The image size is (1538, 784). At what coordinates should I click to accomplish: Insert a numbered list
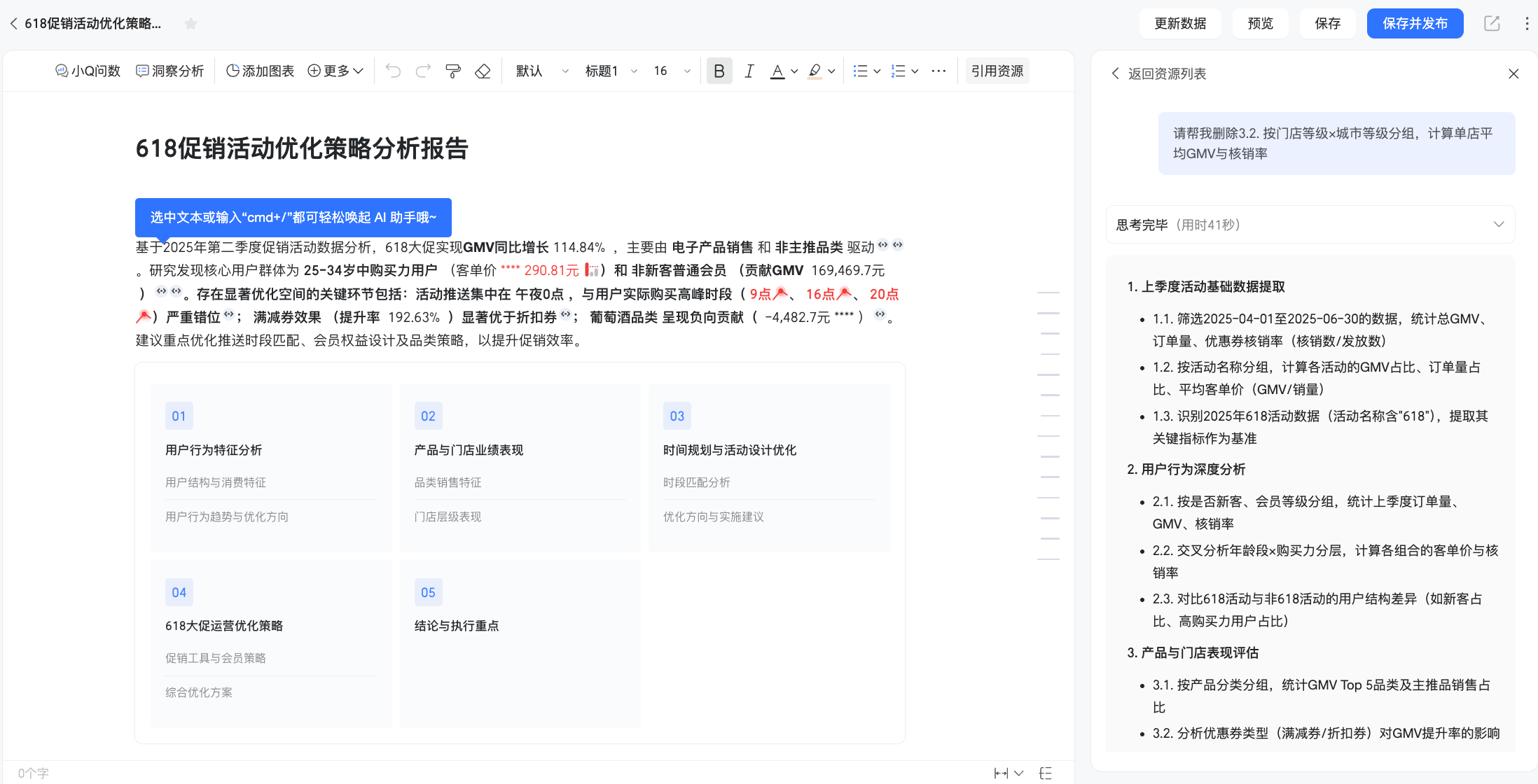click(x=898, y=71)
